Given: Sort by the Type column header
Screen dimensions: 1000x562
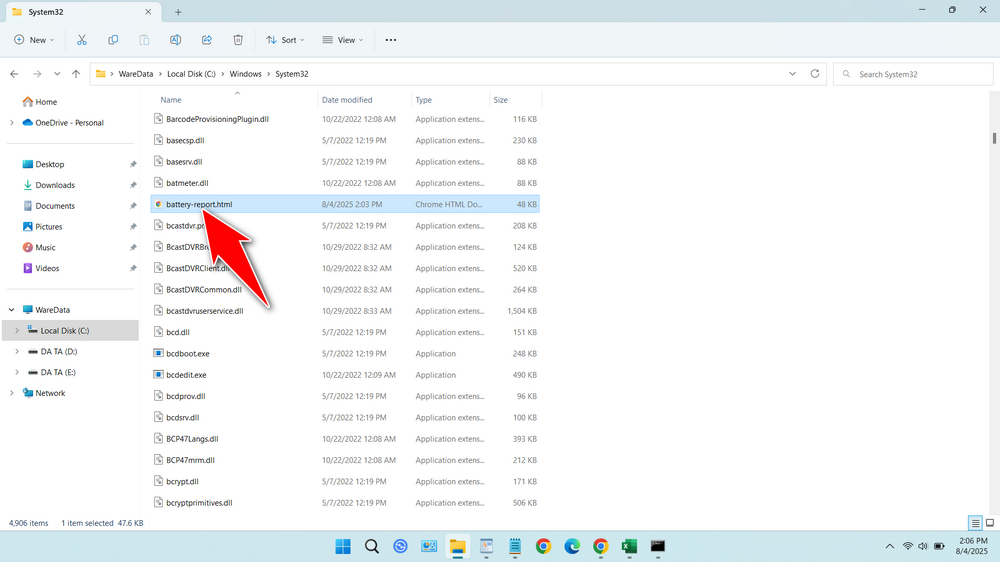Looking at the screenshot, I should 423,100.
